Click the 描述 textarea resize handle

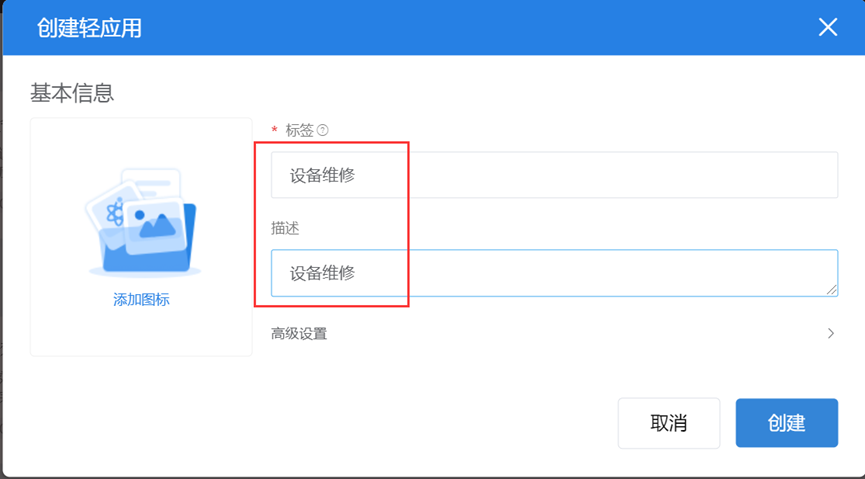pos(832,290)
